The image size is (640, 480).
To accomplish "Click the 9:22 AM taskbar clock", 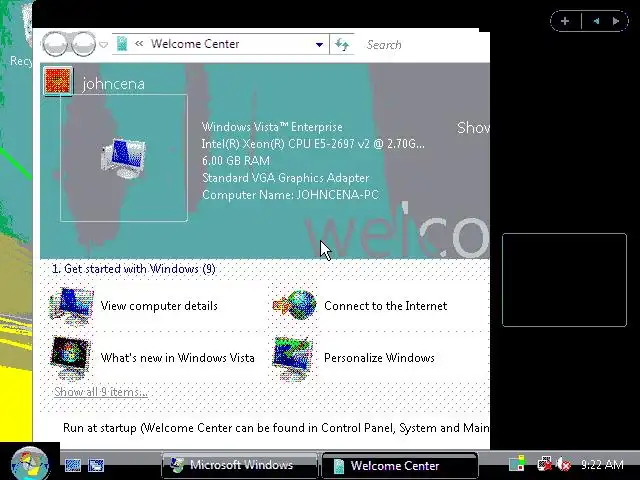I will tap(602, 464).
